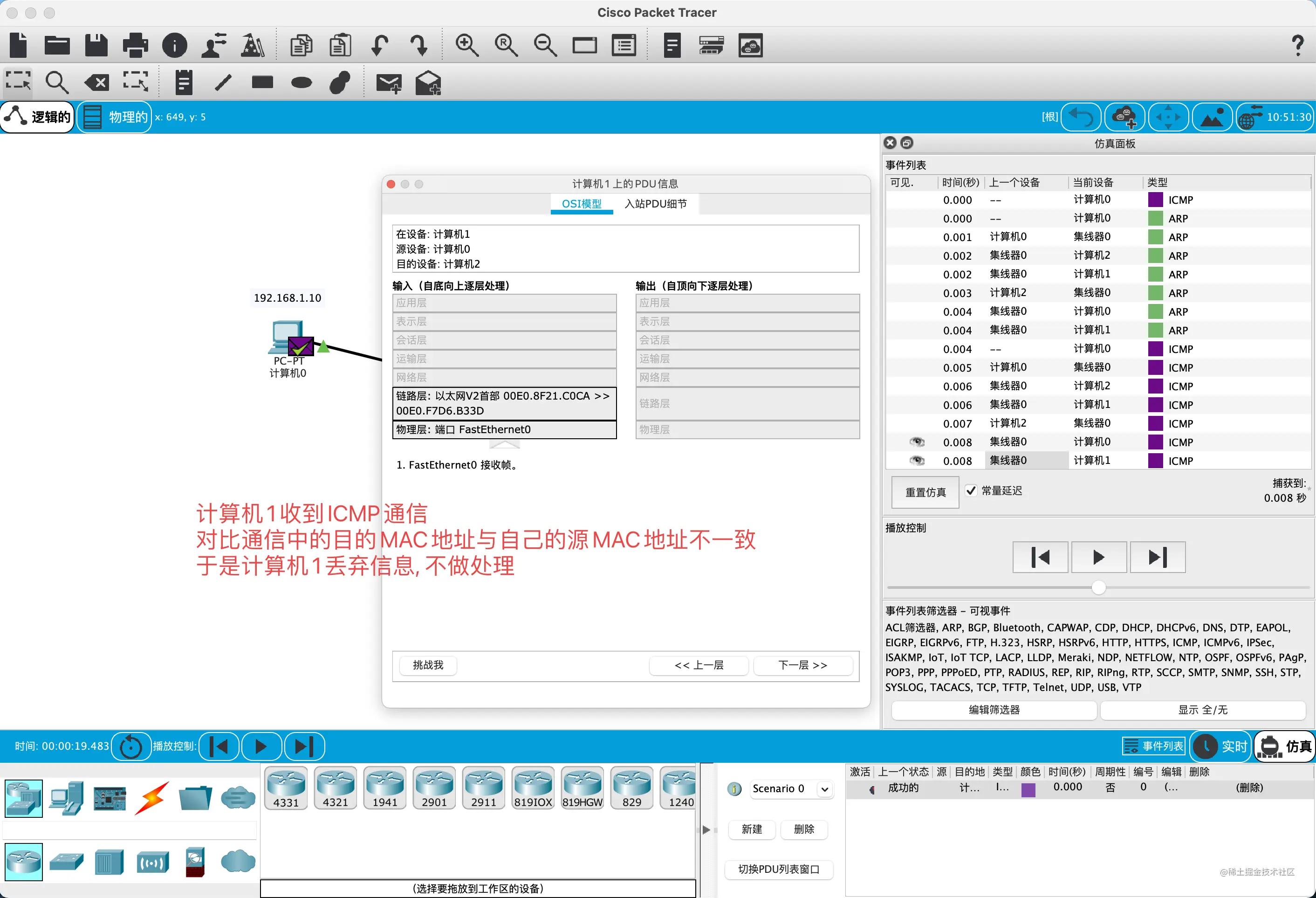Screen dimensions: 1316x898
Task: Click the purple PDU color swatch
Action: coord(1028,789)
